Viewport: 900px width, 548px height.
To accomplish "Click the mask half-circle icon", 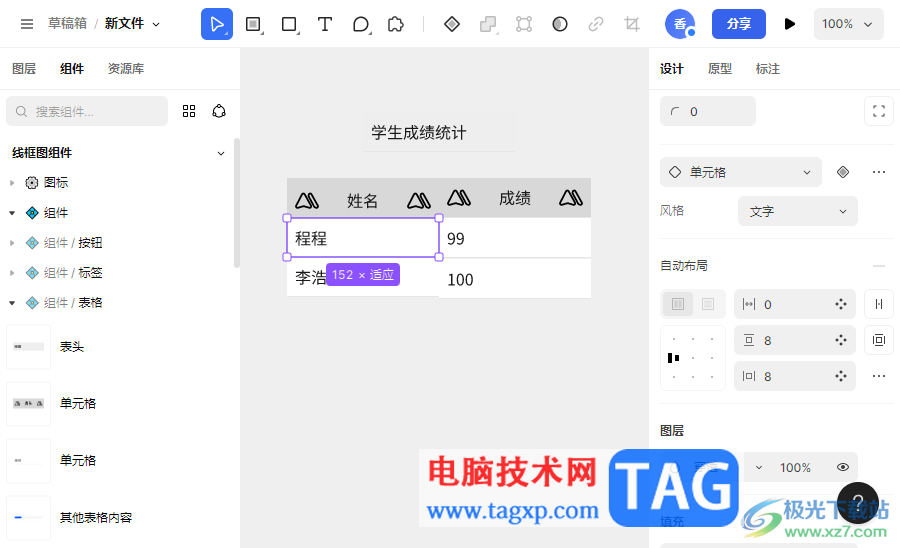I will [560, 24].
